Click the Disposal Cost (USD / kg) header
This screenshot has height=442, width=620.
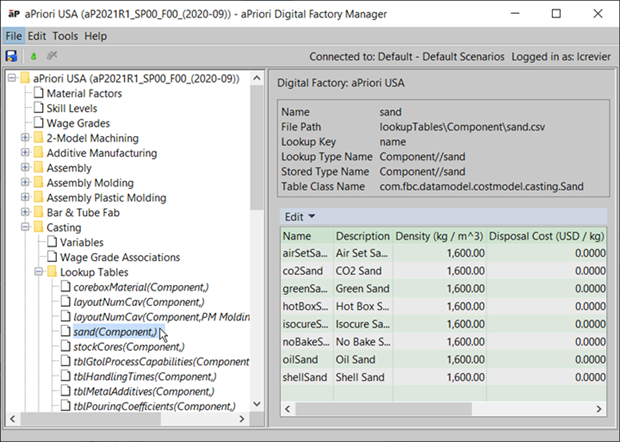[546, 236]
